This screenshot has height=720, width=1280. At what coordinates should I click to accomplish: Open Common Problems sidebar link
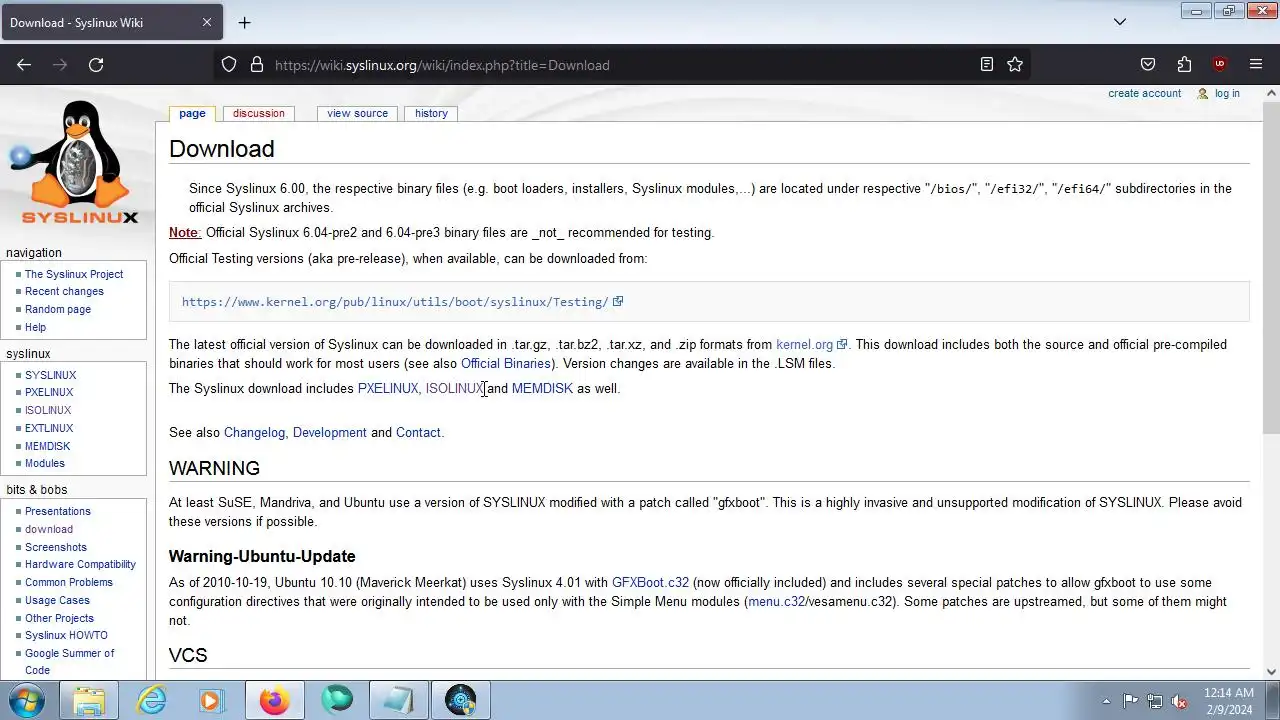(x=69, y=582)
